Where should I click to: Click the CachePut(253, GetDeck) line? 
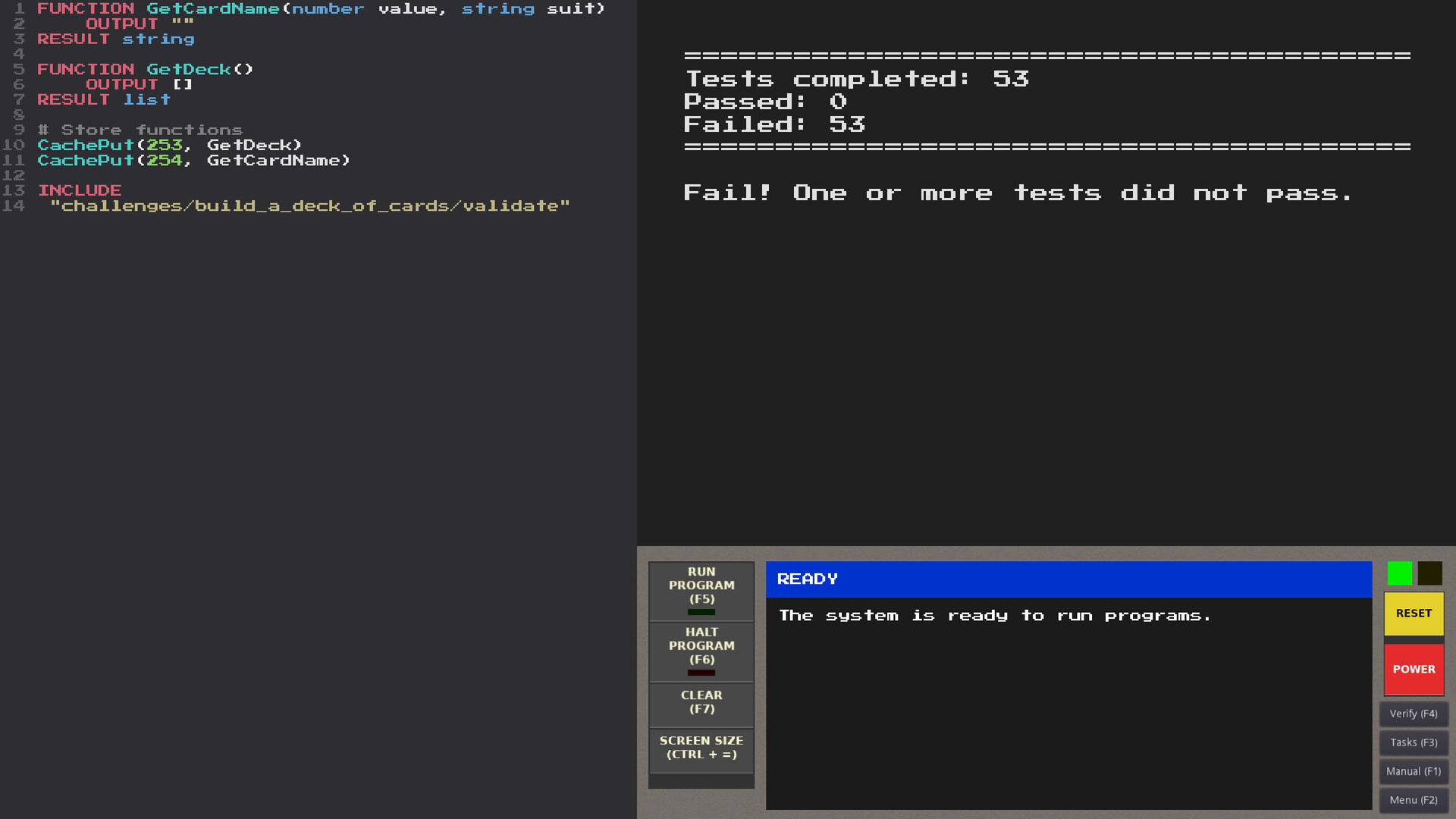click(169, 145)
